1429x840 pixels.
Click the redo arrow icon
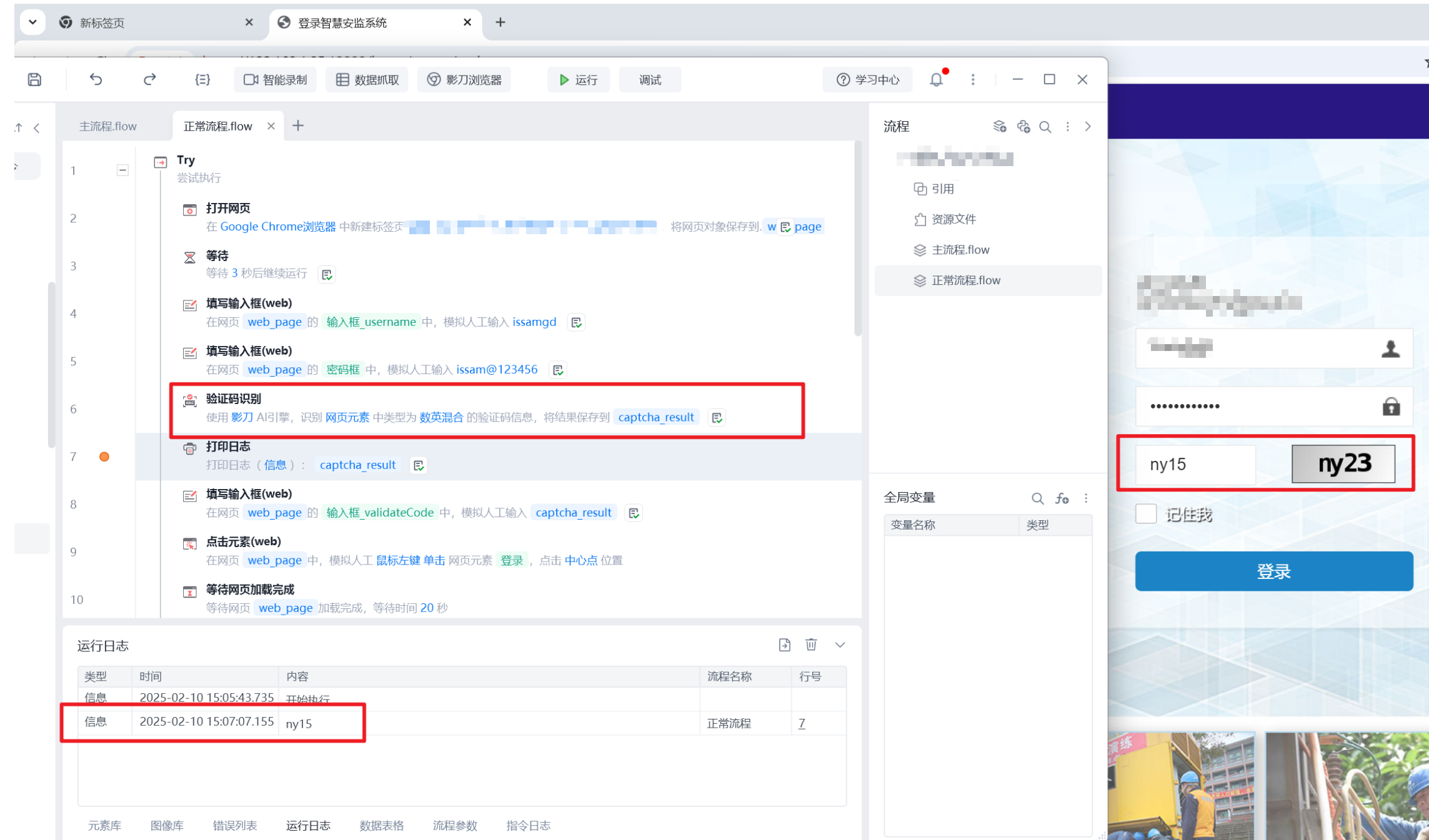[149, 79]
